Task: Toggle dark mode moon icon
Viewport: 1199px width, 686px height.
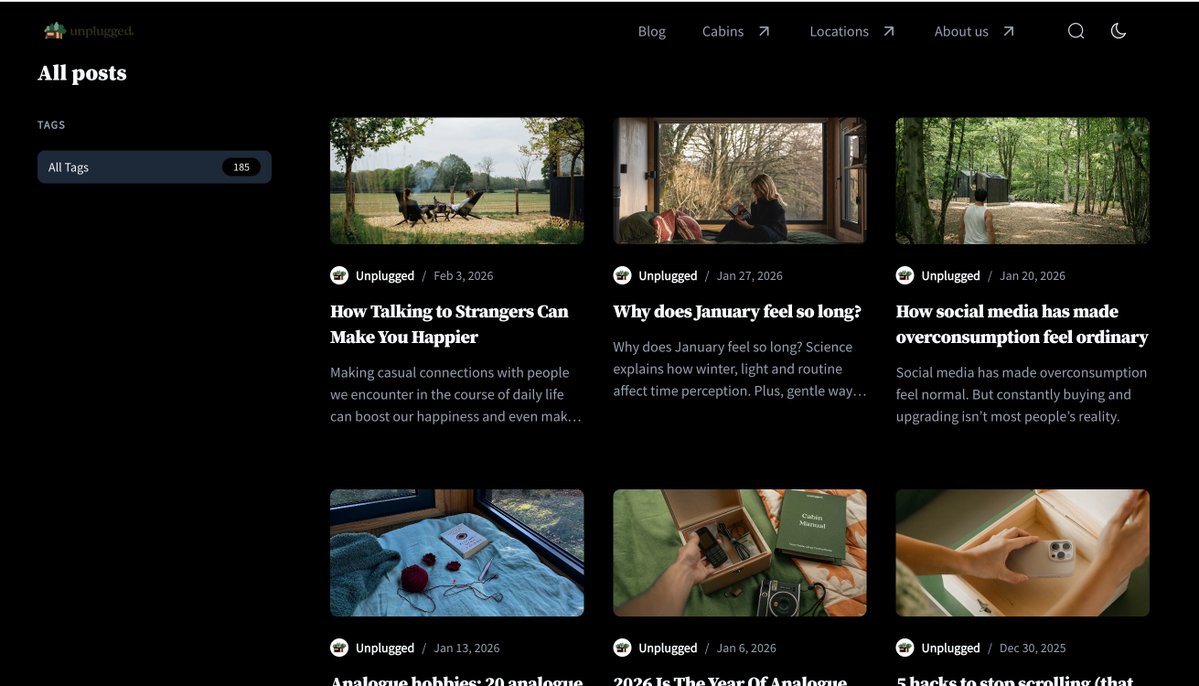Action: coord(1118,31)
